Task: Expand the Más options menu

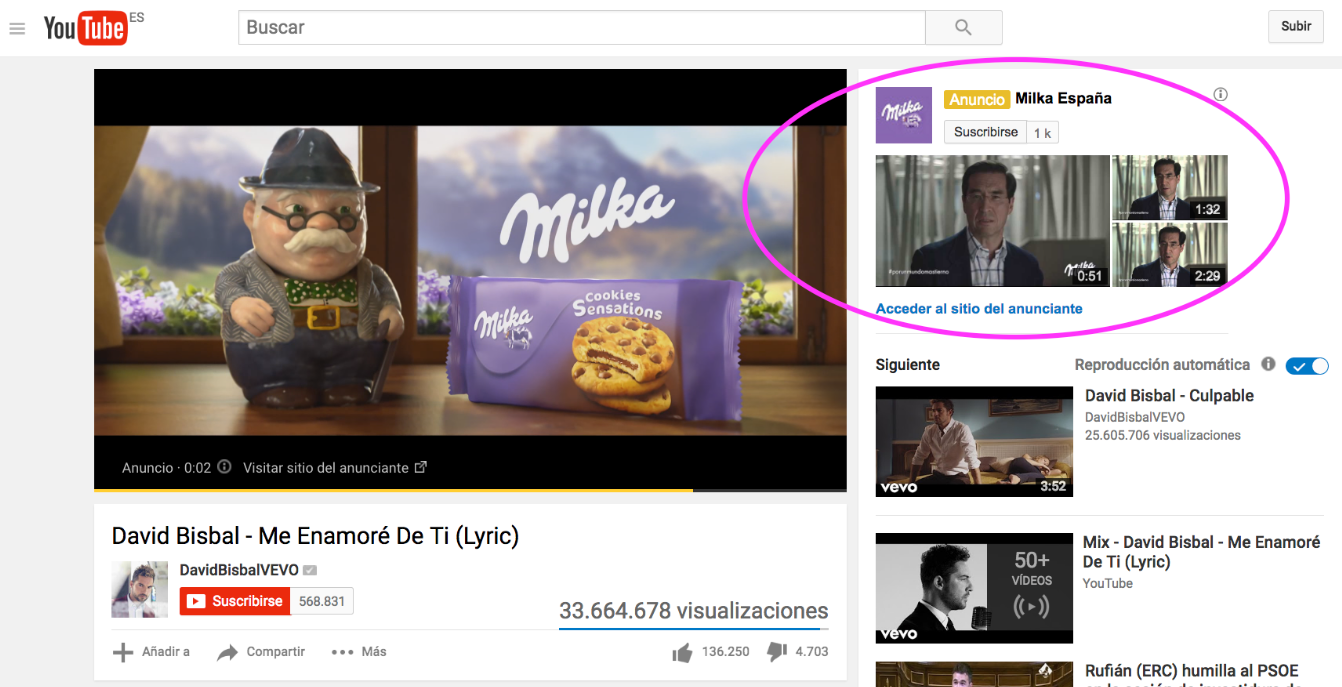Action: (x=359, y=652)
